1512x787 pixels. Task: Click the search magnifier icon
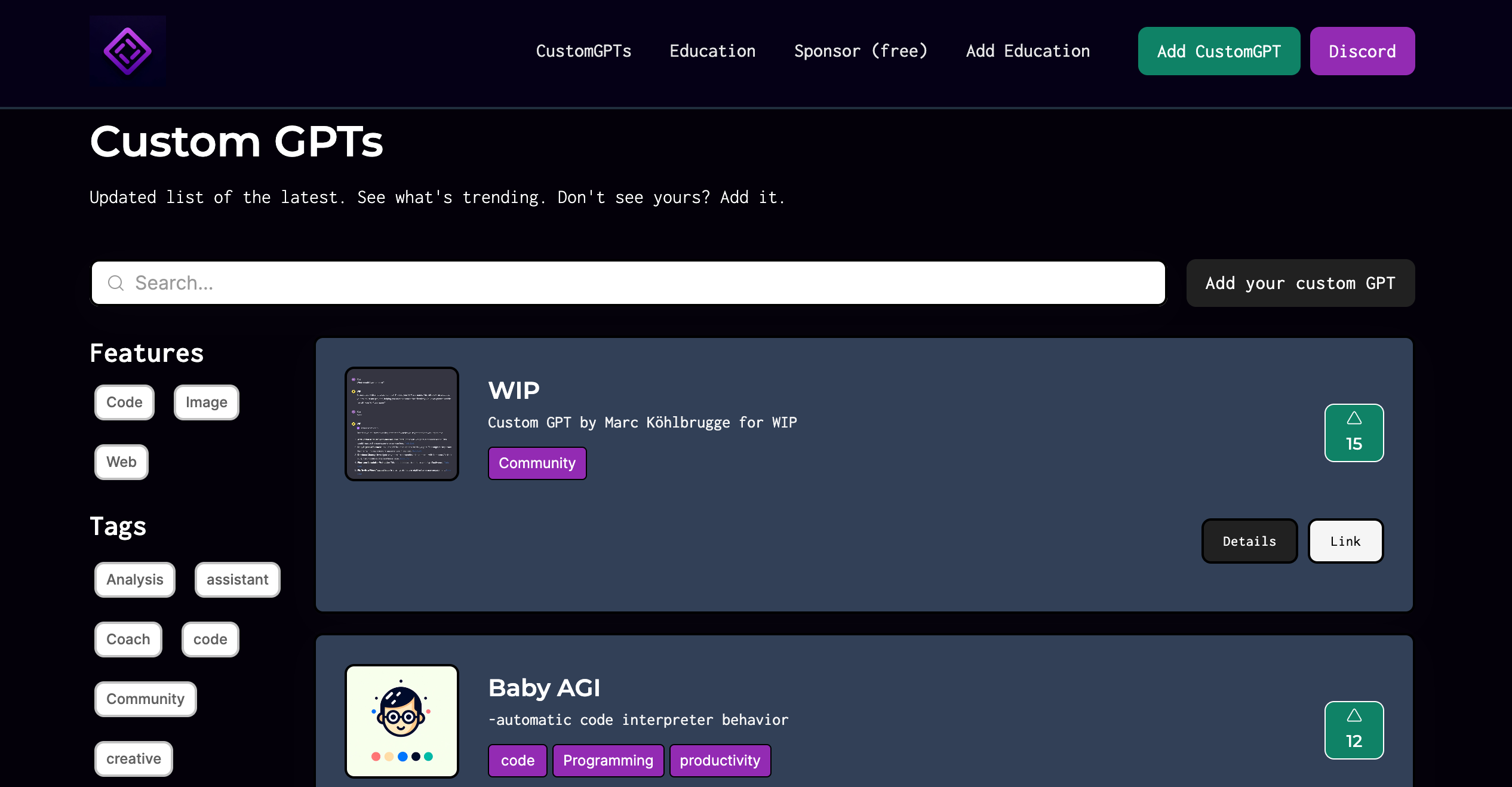point(116,283)
